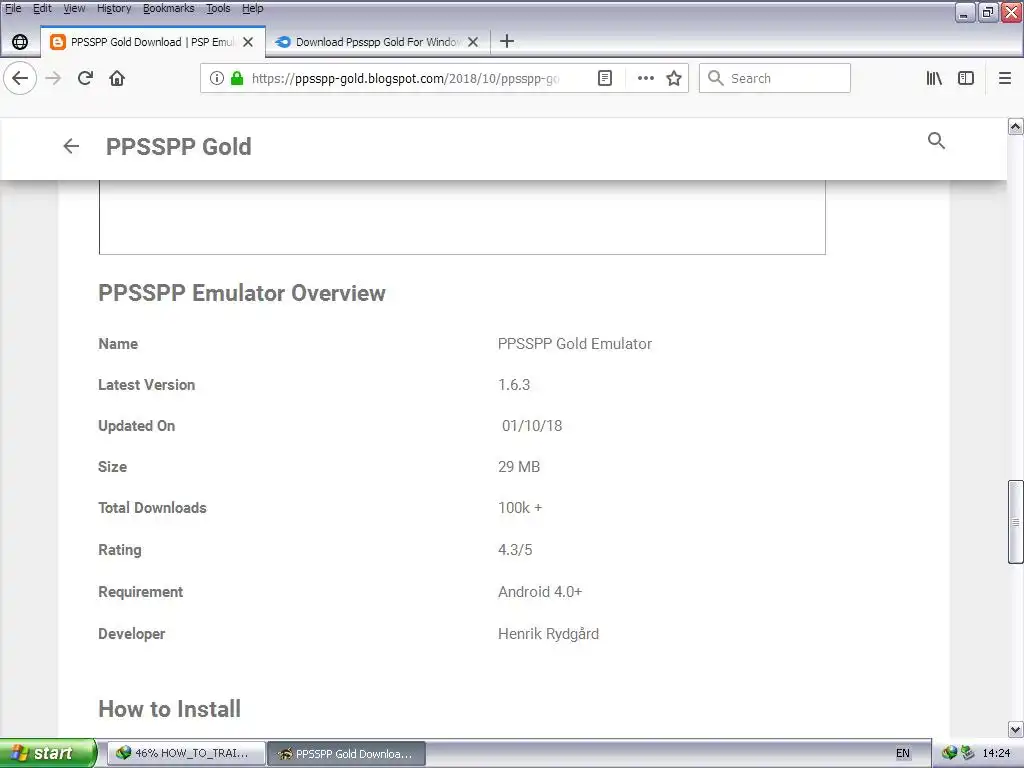Click the Requirement value Android 4.0+
Image resolution: width=1024 pixels, height=768 pixels.
click(540, 592)
